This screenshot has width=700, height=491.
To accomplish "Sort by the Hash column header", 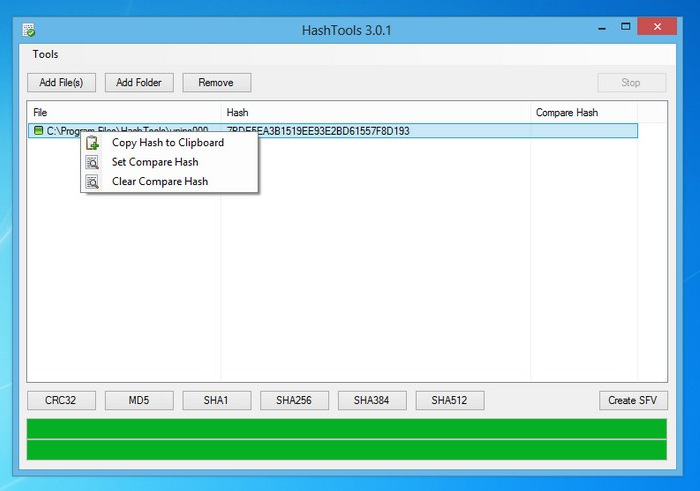I will (x=375, y=112).
